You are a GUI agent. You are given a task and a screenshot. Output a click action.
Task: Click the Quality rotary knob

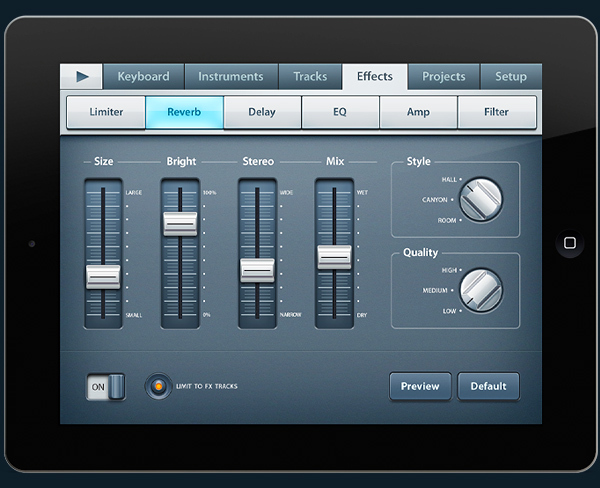tap(481, 291)
